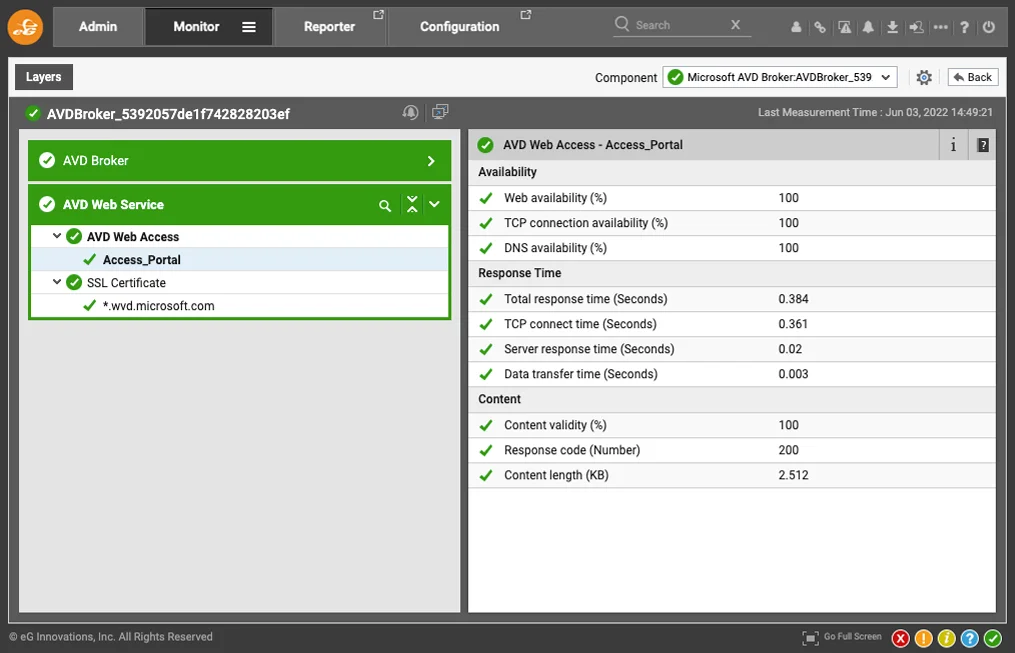Open the gear settings icon beside Component
The width and height of the screenshot is (1015, 653).
[x=924, y=78]
